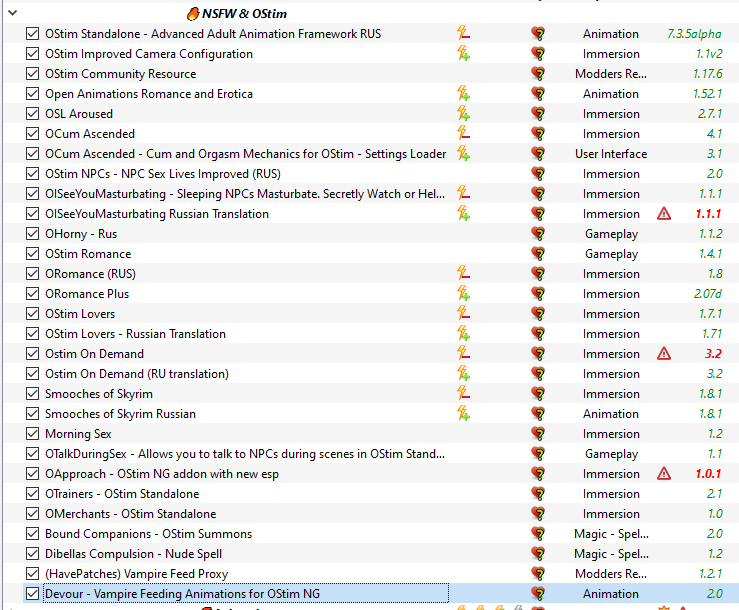Uncheck Devour Vampire Feeding Animations mod

[33, 594]
